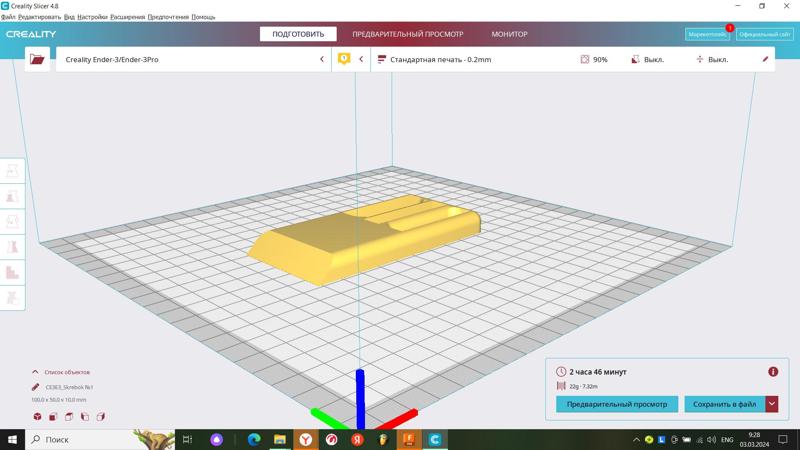Image resolution: width=800 pixels, height=450 pixels.
Task: Expand the material panel chevron
Action: [x=361, y=59]
